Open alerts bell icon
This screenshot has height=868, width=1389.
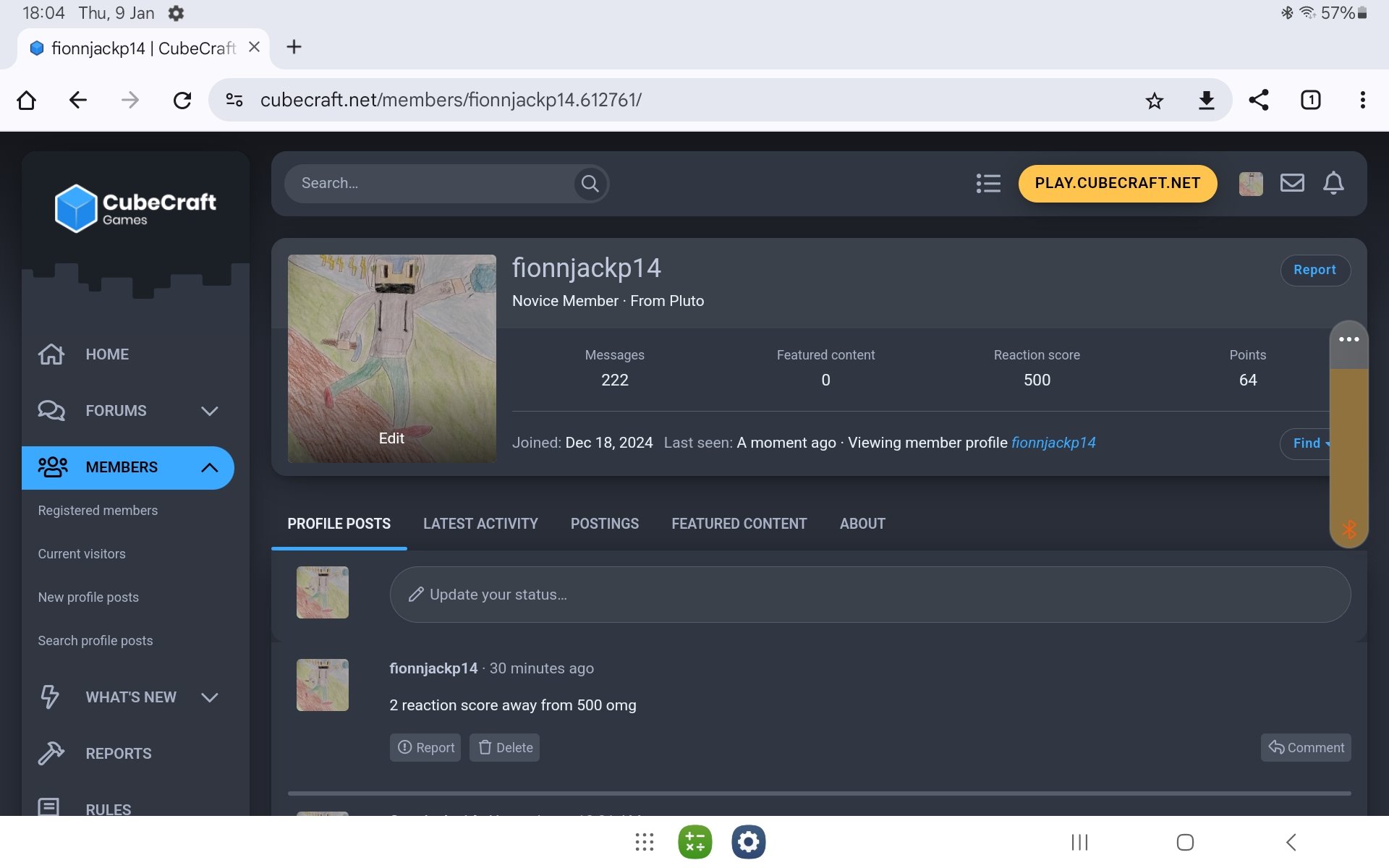[x=1333, y=183]
